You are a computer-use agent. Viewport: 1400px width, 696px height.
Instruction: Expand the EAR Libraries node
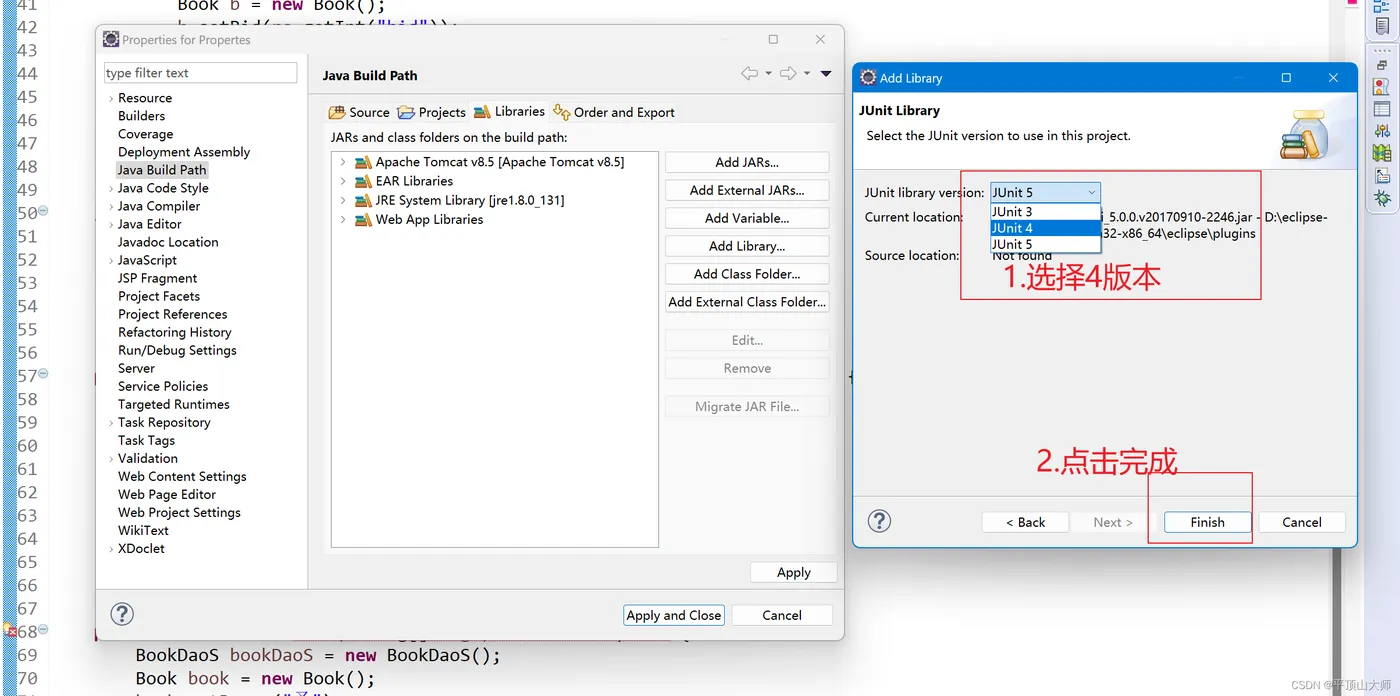click(x=343, y=181)
